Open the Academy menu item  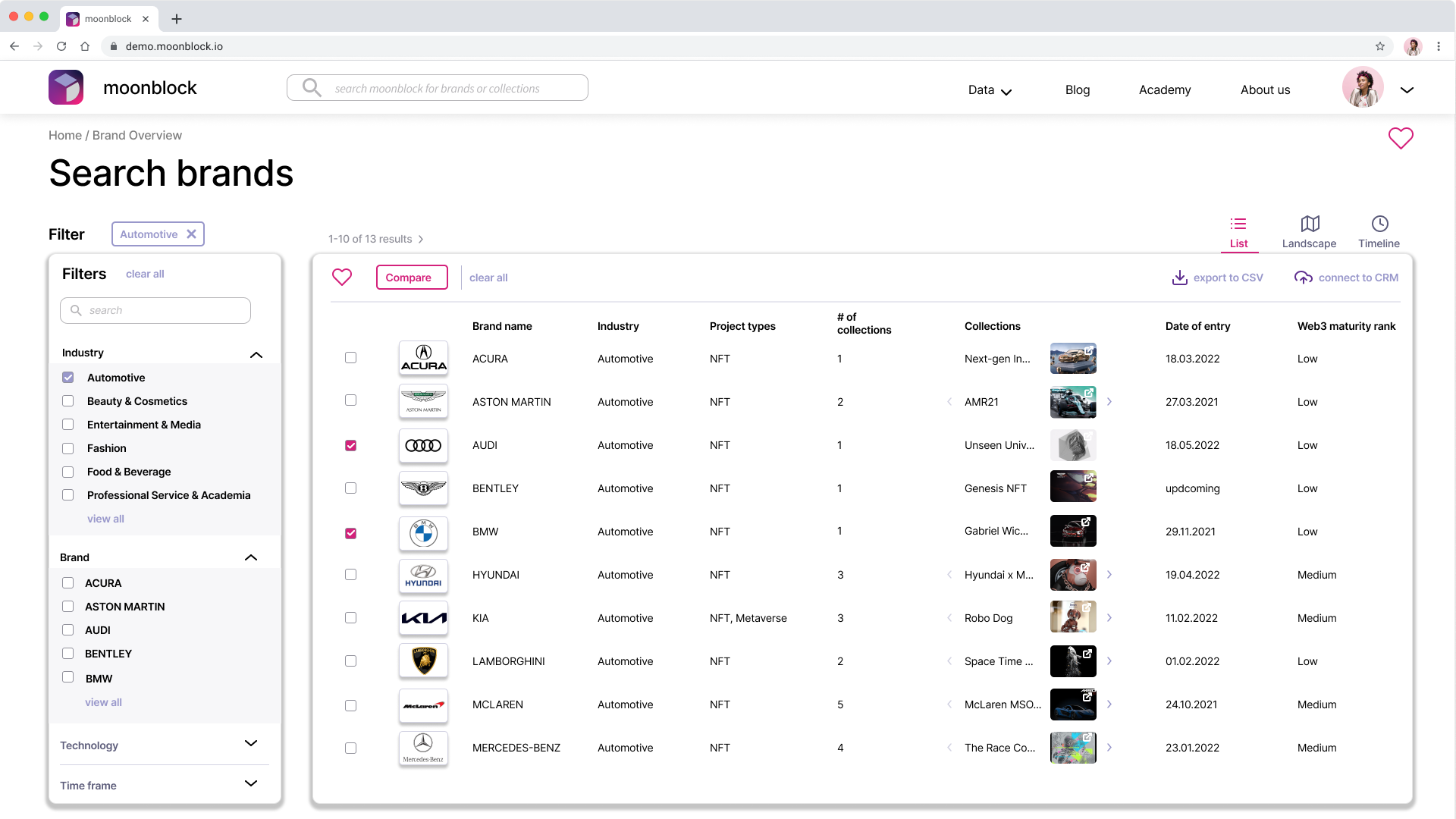click(1165, 89)
